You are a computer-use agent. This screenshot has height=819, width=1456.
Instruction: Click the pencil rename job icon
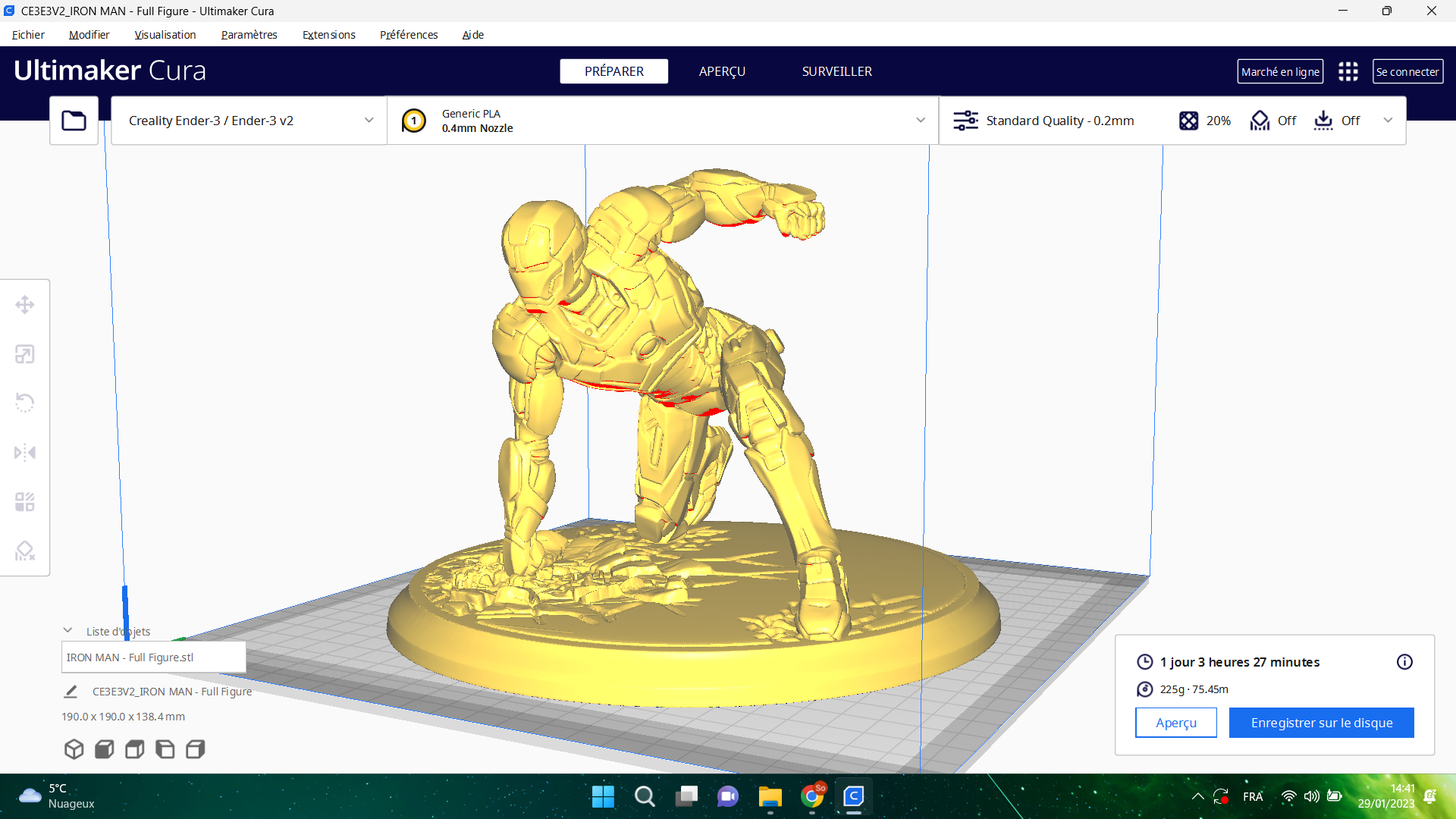(71, 692)
